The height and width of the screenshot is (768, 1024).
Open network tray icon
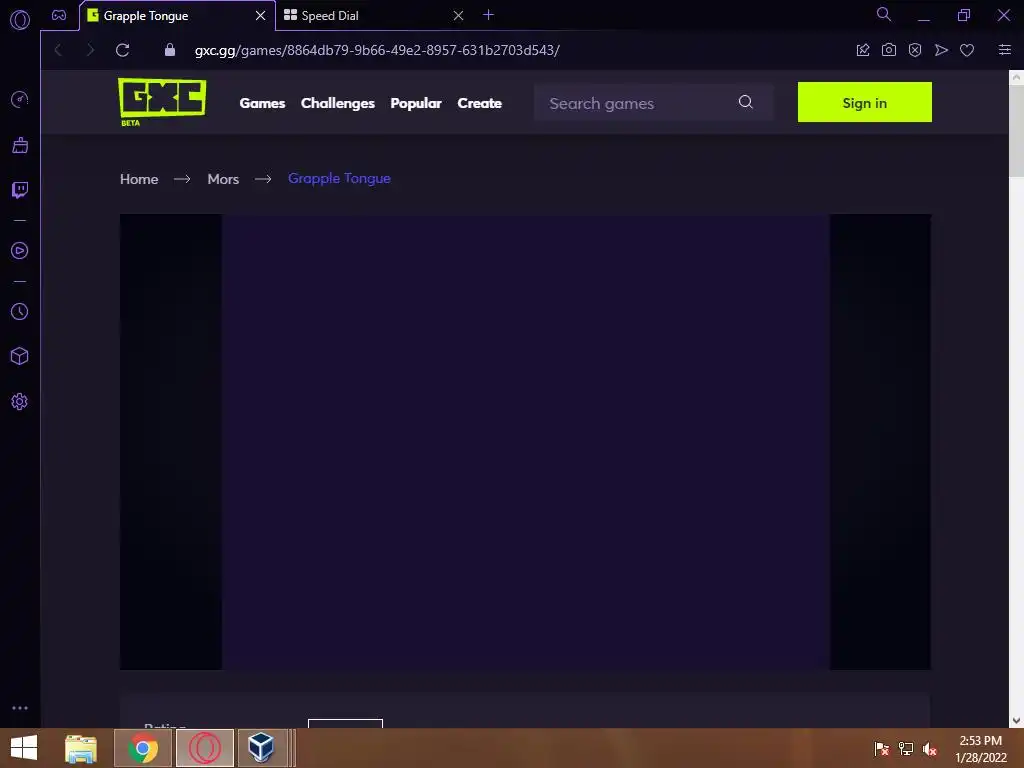(x=906, y=748)
